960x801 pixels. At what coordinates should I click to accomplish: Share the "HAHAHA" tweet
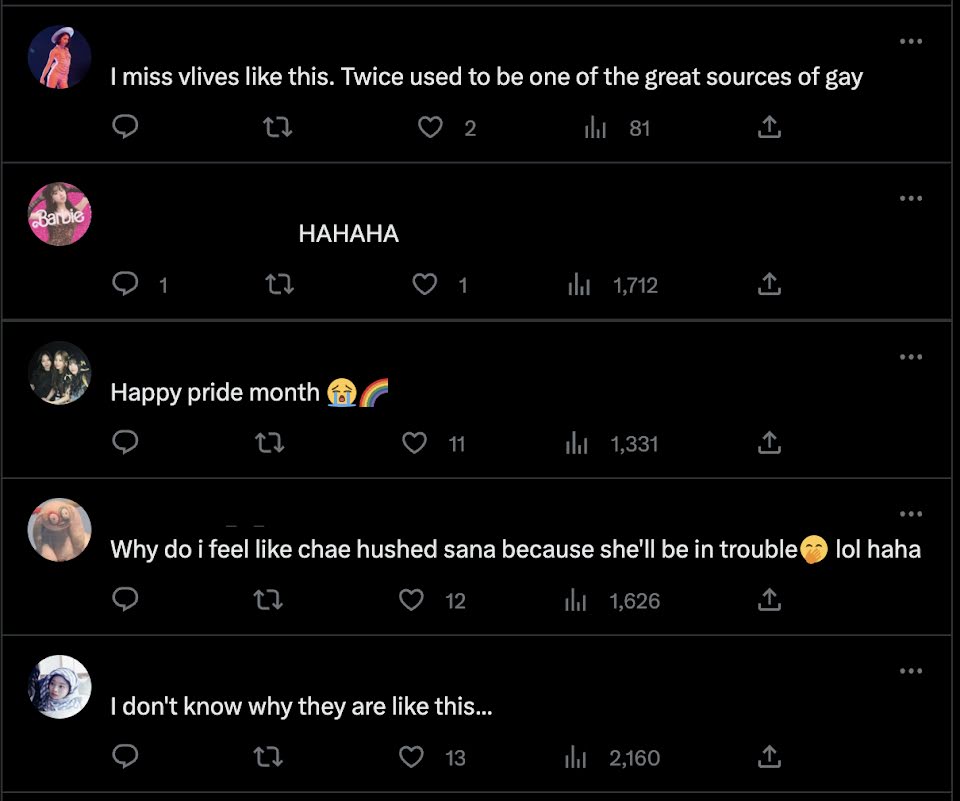point(769,284)
